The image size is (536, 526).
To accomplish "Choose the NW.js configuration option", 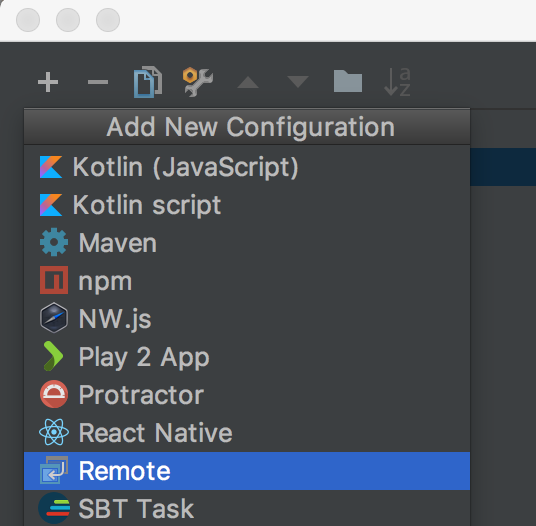I will click(247, 319).
